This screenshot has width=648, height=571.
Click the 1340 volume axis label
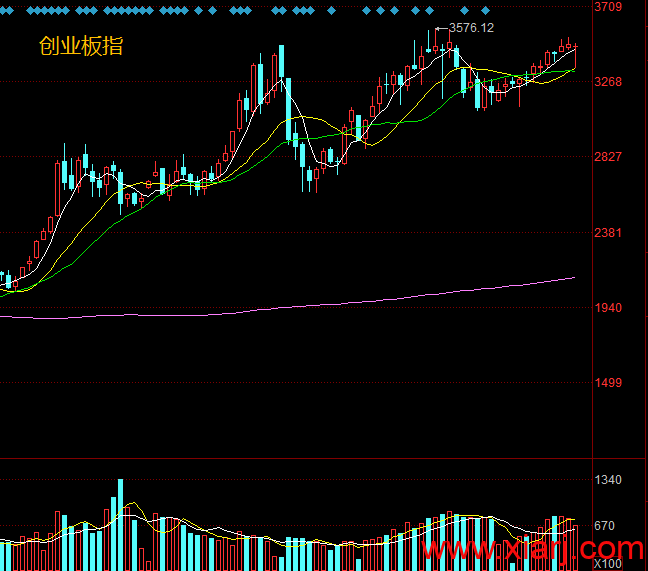(608, 480)
